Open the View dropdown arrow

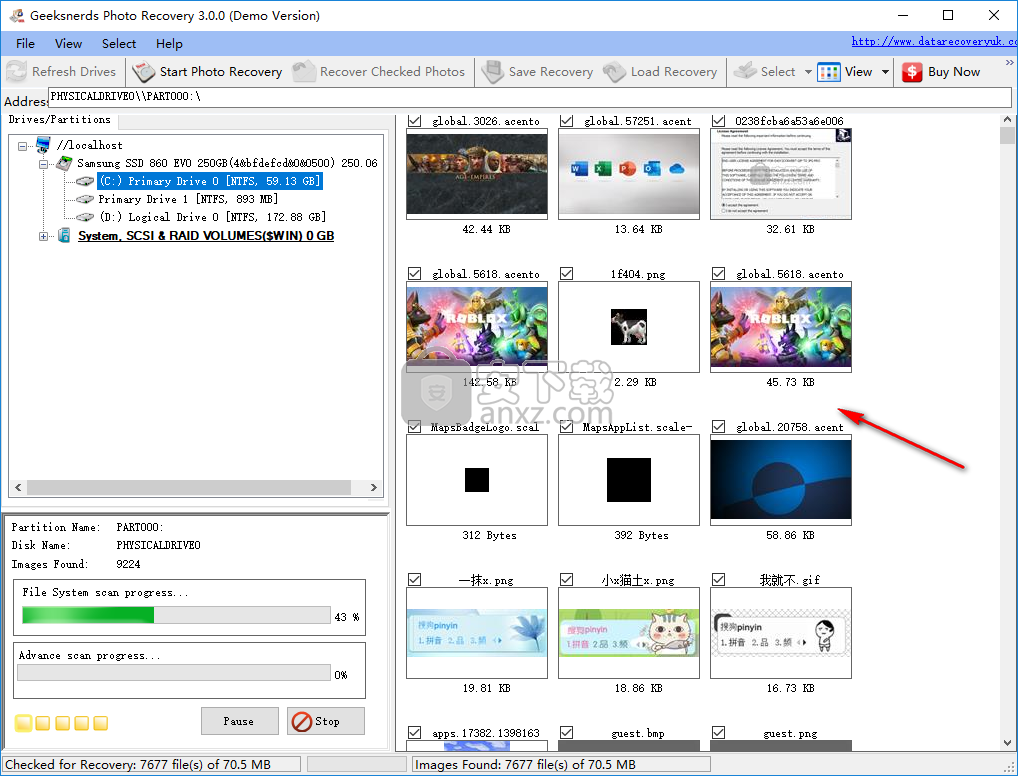coord(885,72)
